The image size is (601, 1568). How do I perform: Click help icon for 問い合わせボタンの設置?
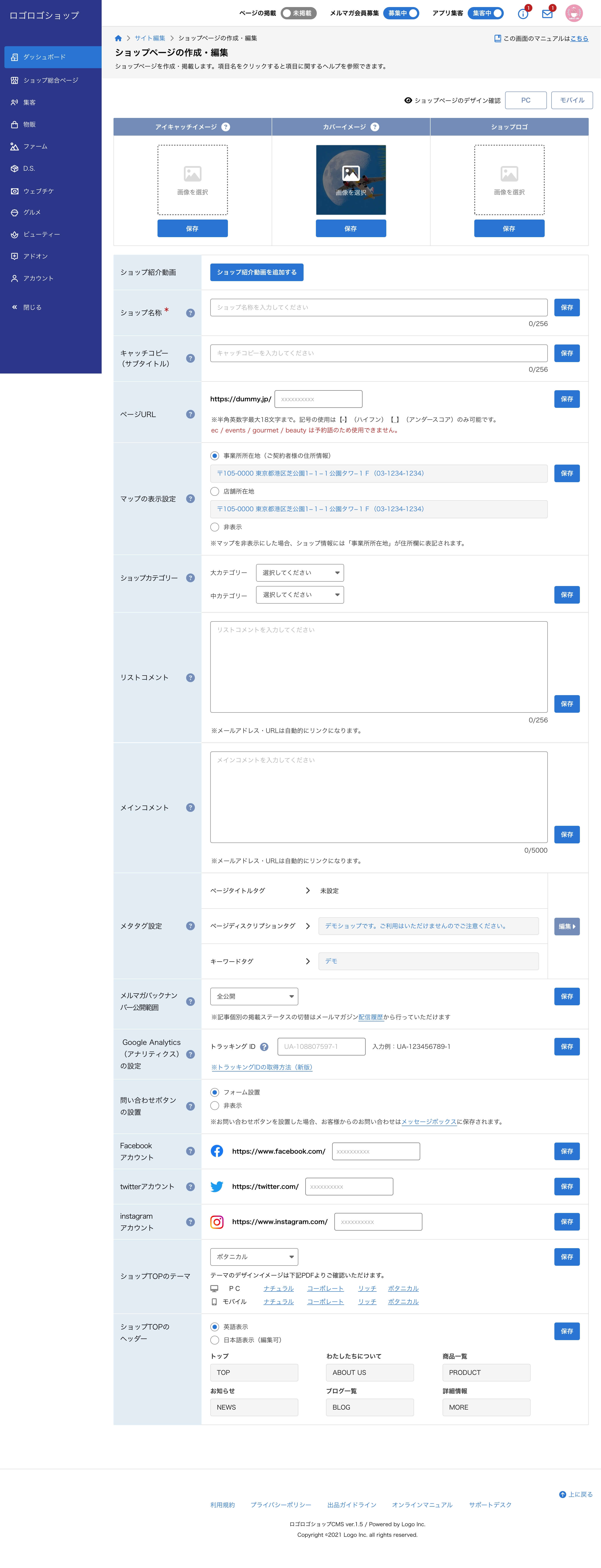click(191, 1107)
